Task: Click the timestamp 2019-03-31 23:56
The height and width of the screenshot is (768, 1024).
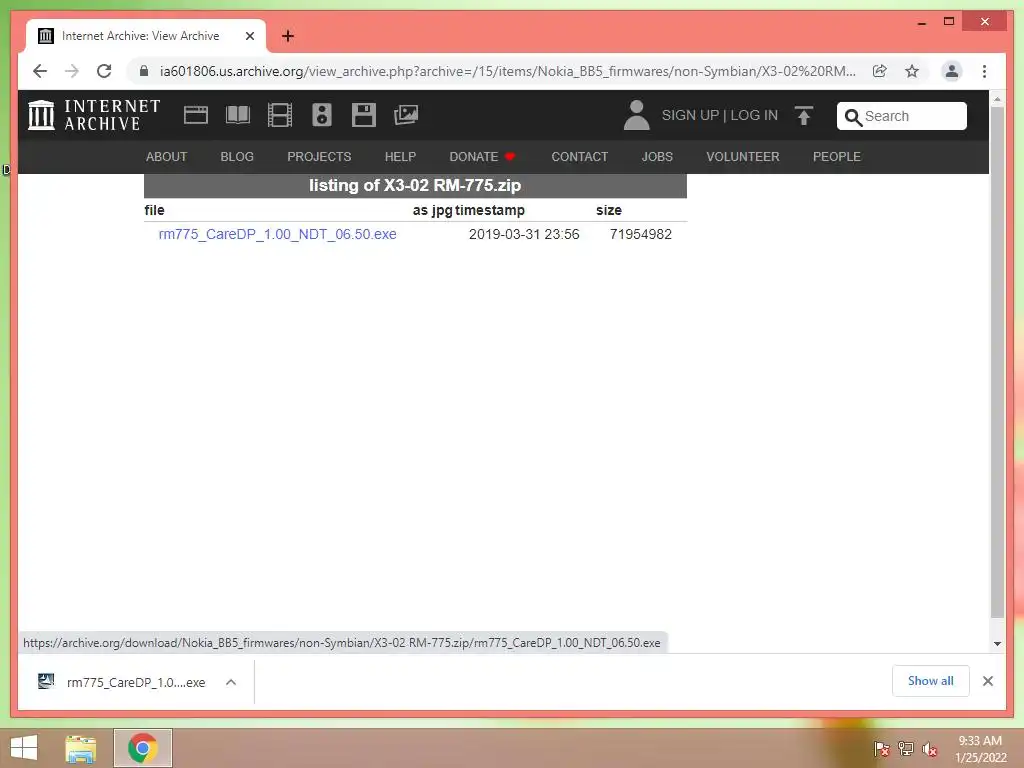Action: coord(524,234)
